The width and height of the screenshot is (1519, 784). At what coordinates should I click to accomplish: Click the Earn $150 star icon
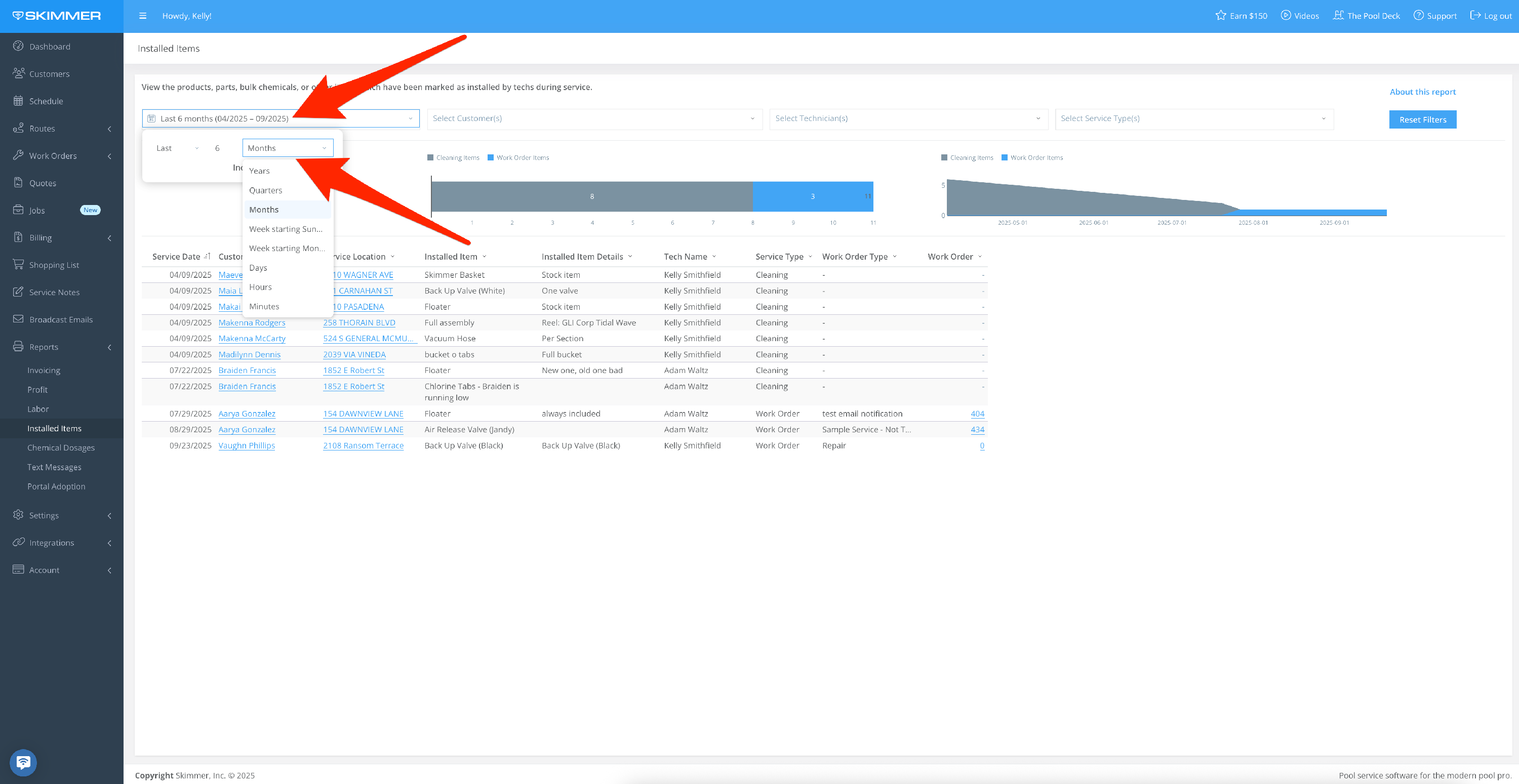click(1221, 16)
